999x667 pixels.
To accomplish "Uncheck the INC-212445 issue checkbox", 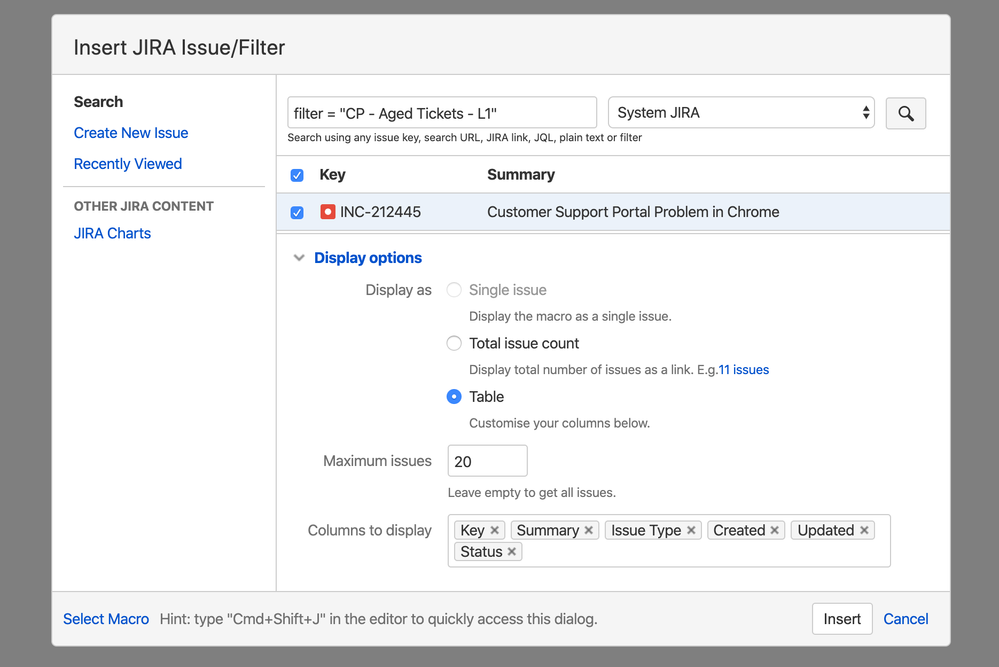I will [297, 212].
